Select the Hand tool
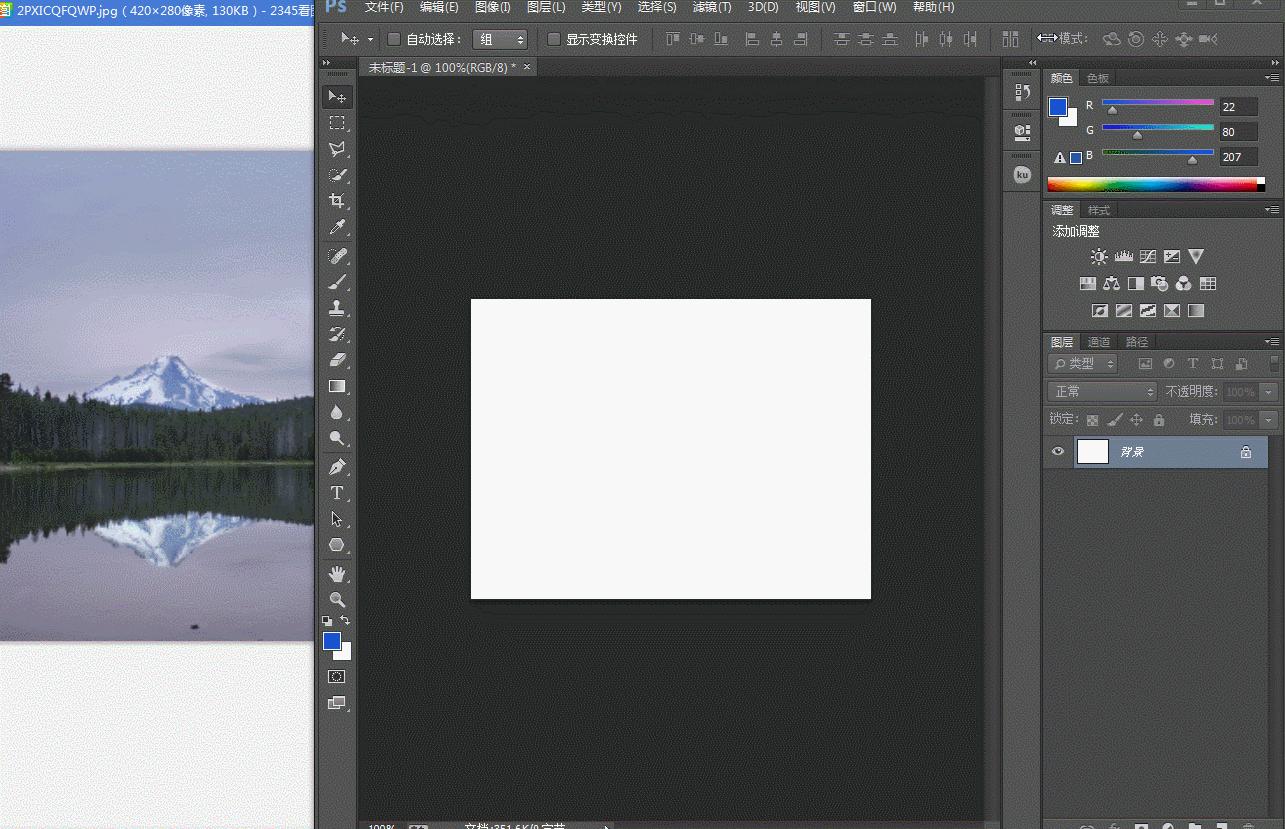1285x829 pixels. tap(337, 574)
